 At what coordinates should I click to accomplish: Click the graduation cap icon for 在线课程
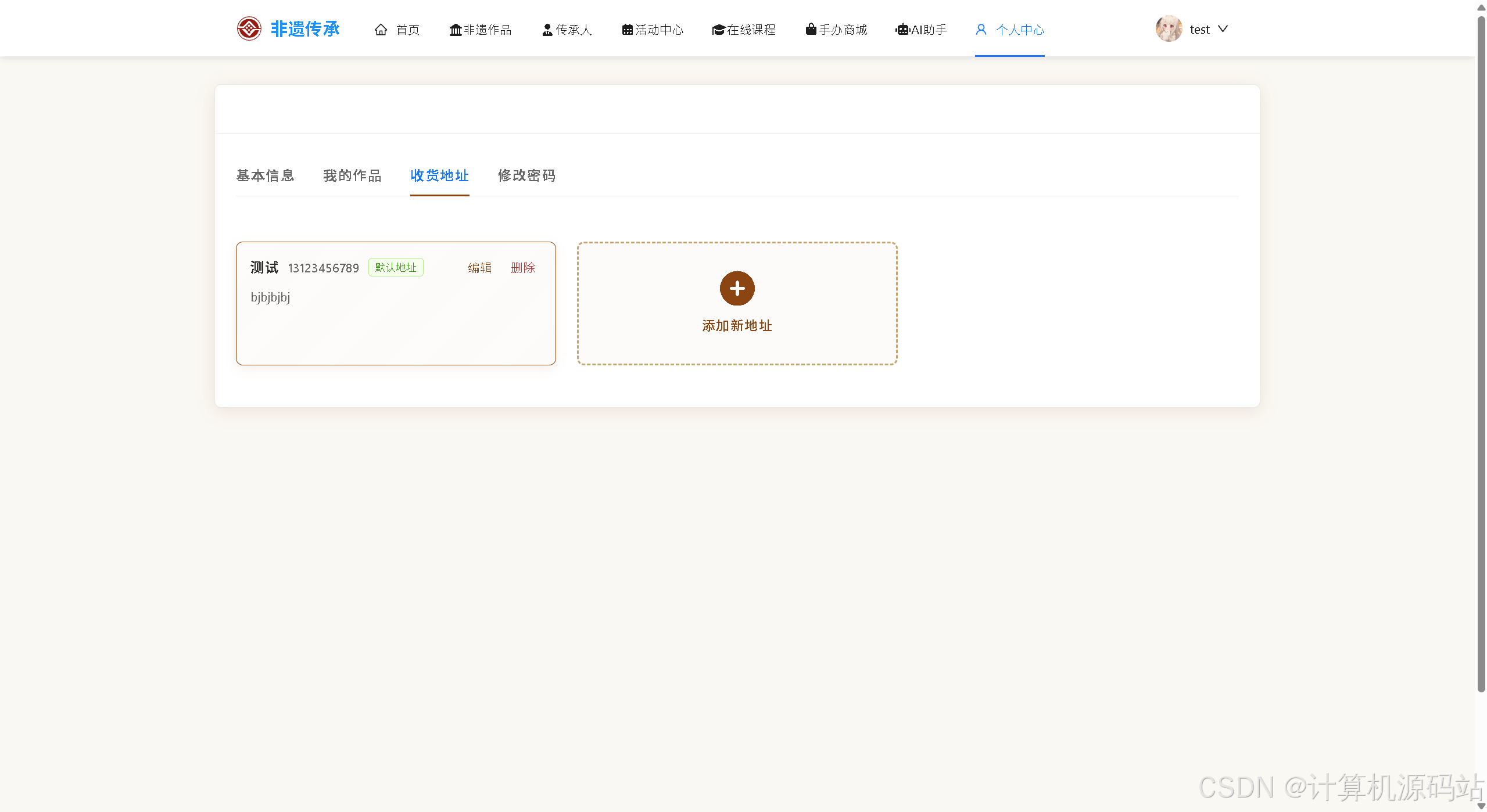[718, 30]
